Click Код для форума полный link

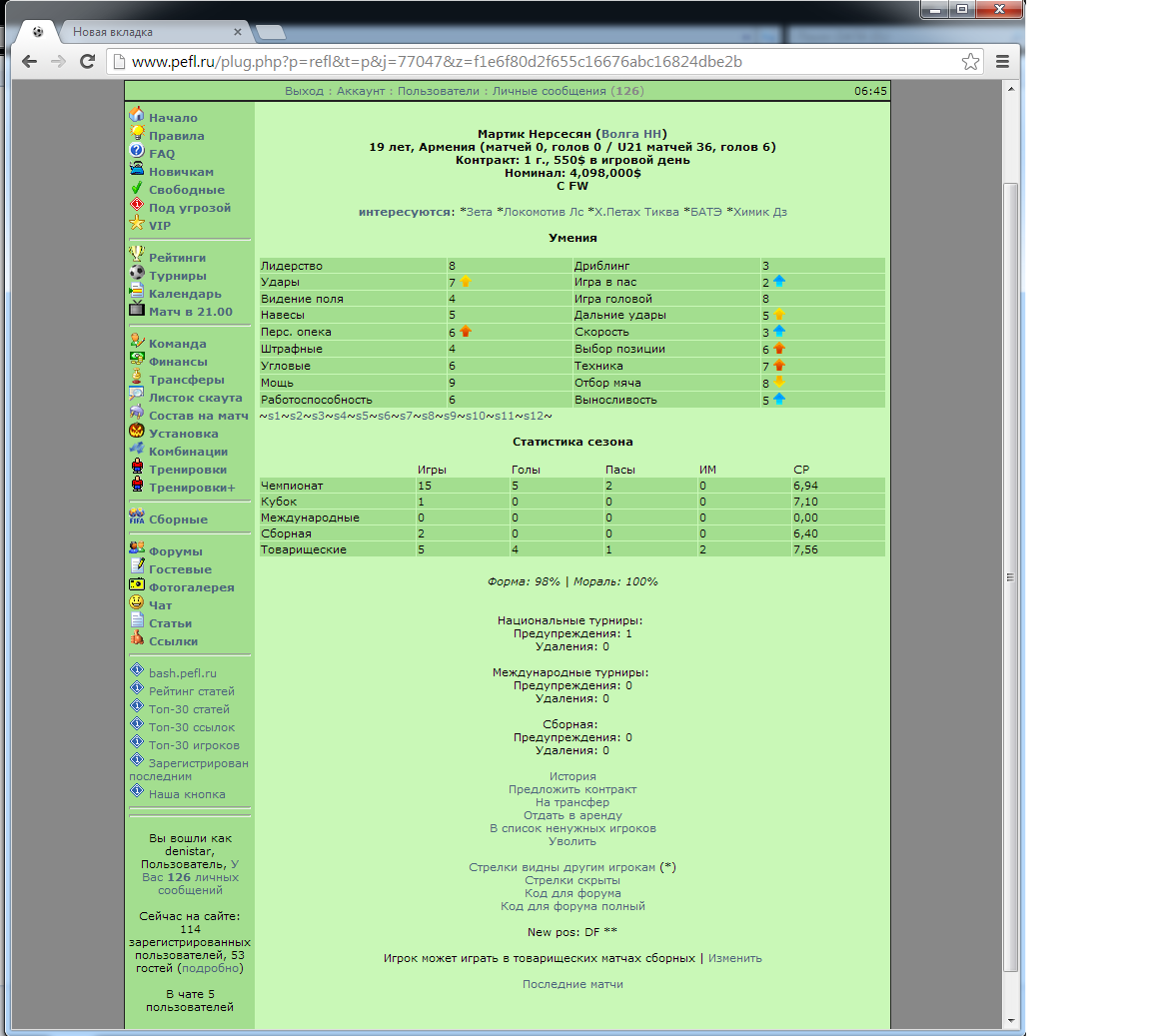click(x=573, y=906)
